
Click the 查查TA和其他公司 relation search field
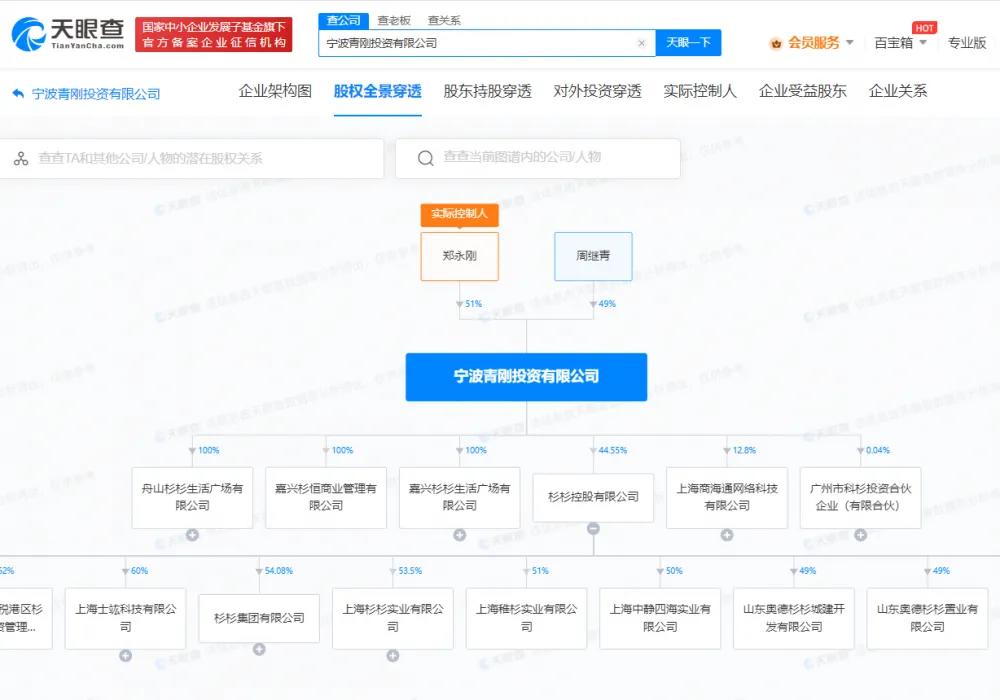click(x=191, y=158)
